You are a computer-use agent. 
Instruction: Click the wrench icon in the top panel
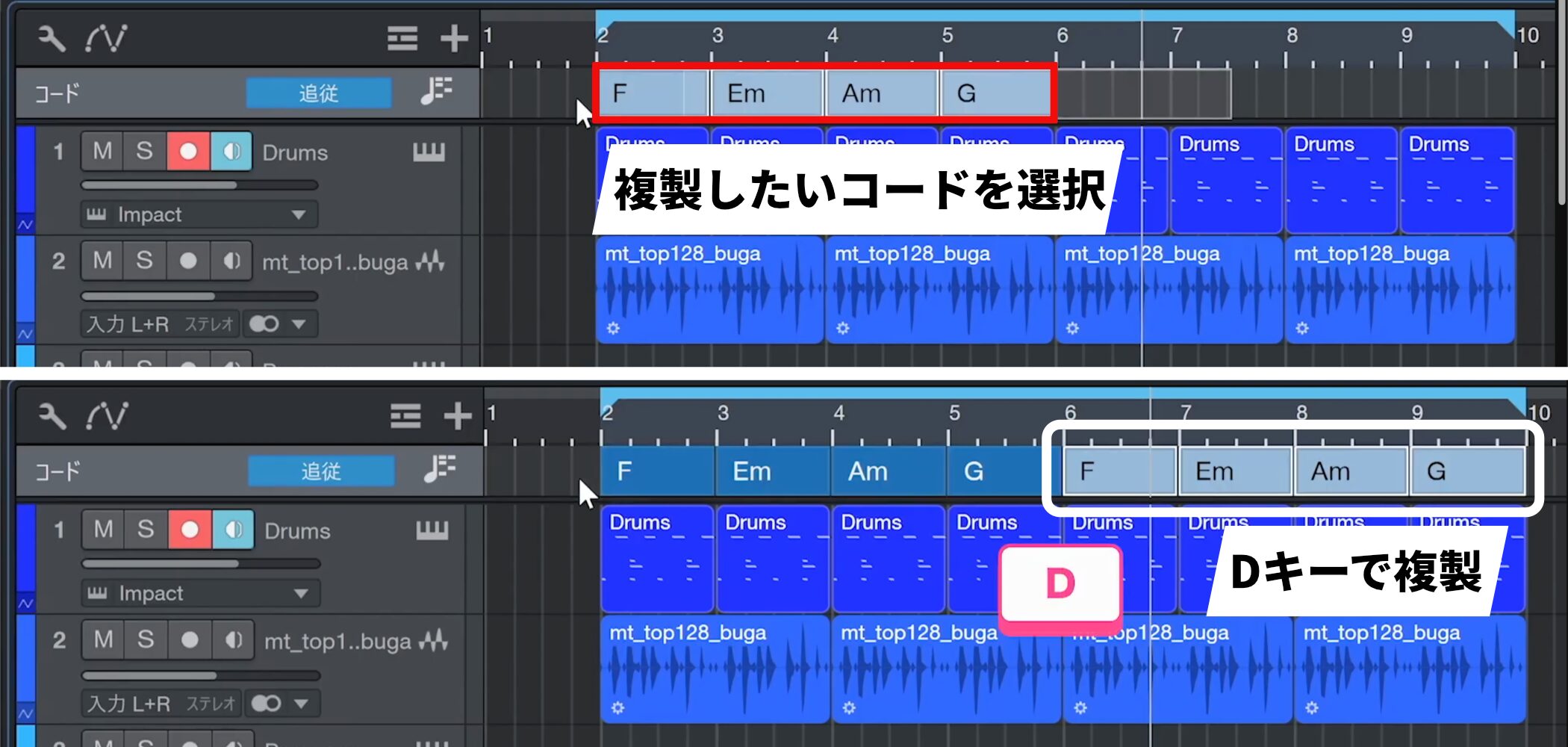point(52,37)
